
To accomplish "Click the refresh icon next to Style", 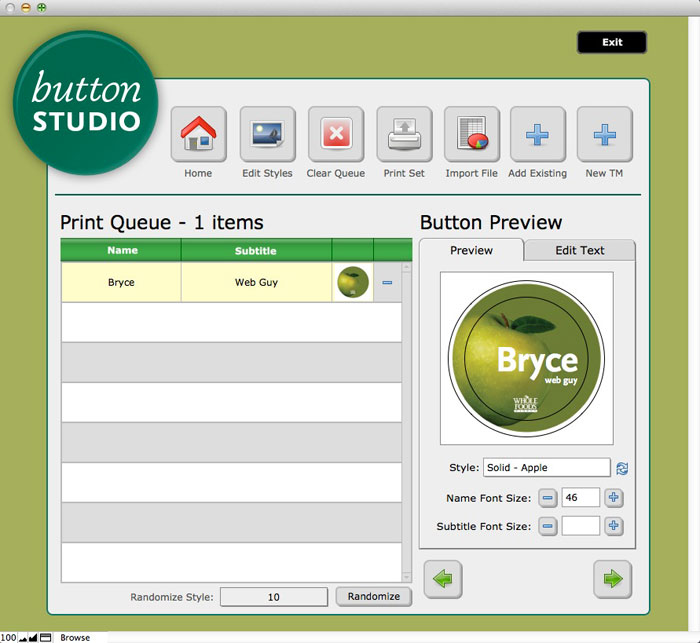I will 622,468.
